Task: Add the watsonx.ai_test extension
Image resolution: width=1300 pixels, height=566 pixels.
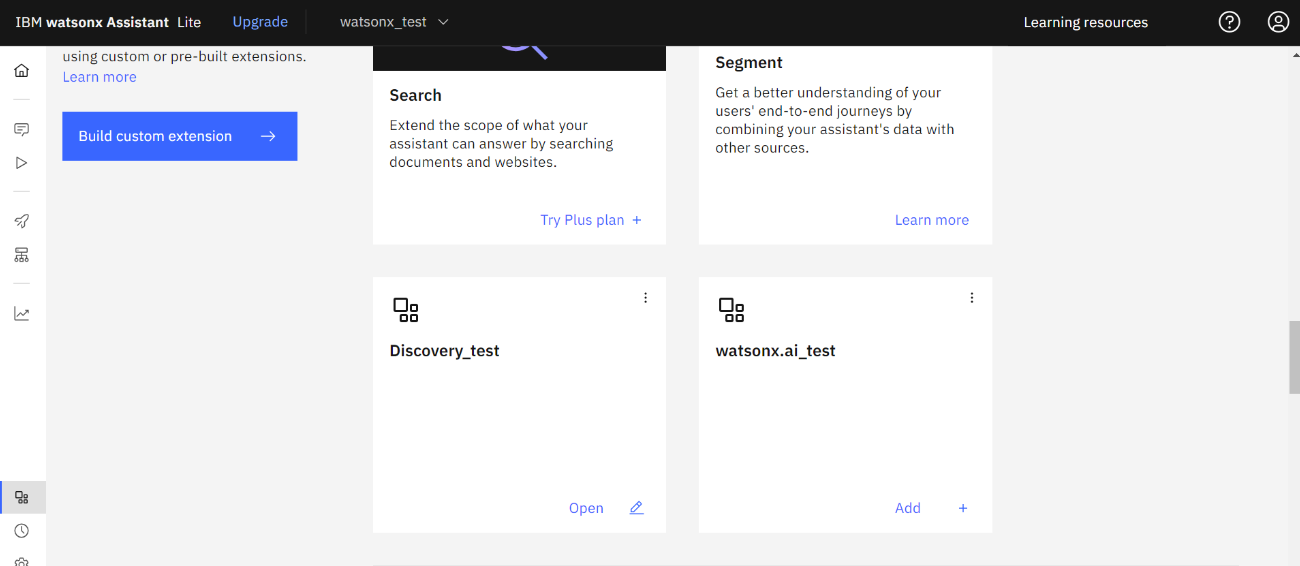Action: pyautogui.click(x=931, y=508)
